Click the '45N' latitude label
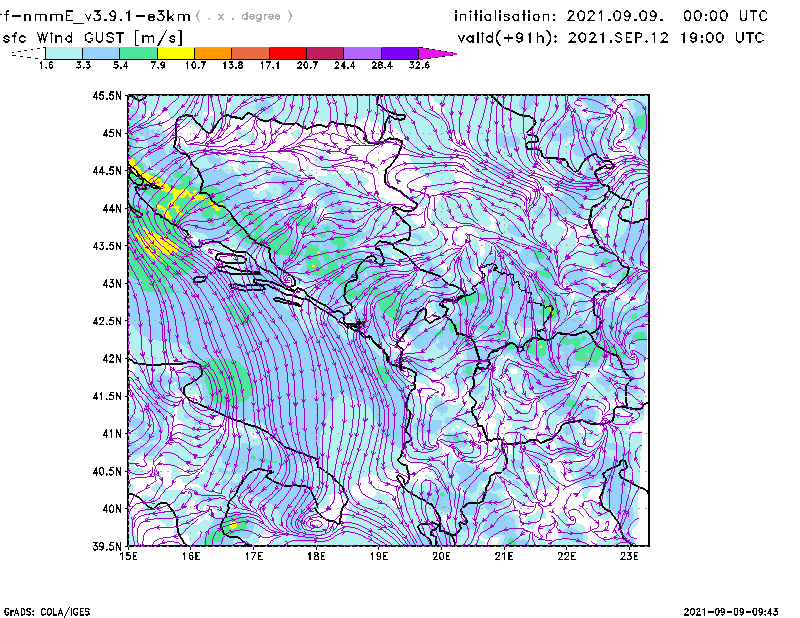The width and height of the screenshot is (800, 618). coord(112,133)
